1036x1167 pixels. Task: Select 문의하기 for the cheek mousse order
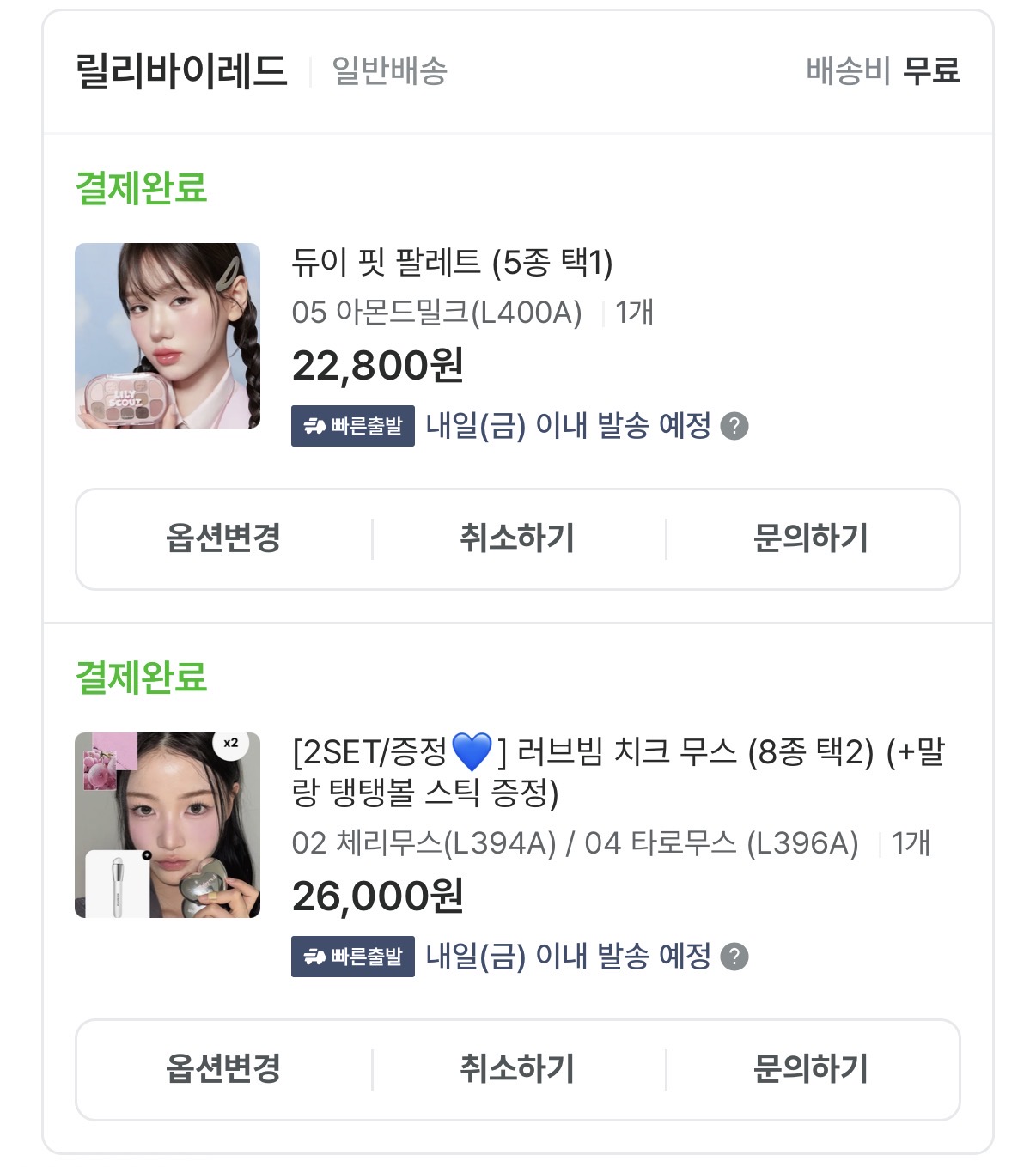[811, 1069]
